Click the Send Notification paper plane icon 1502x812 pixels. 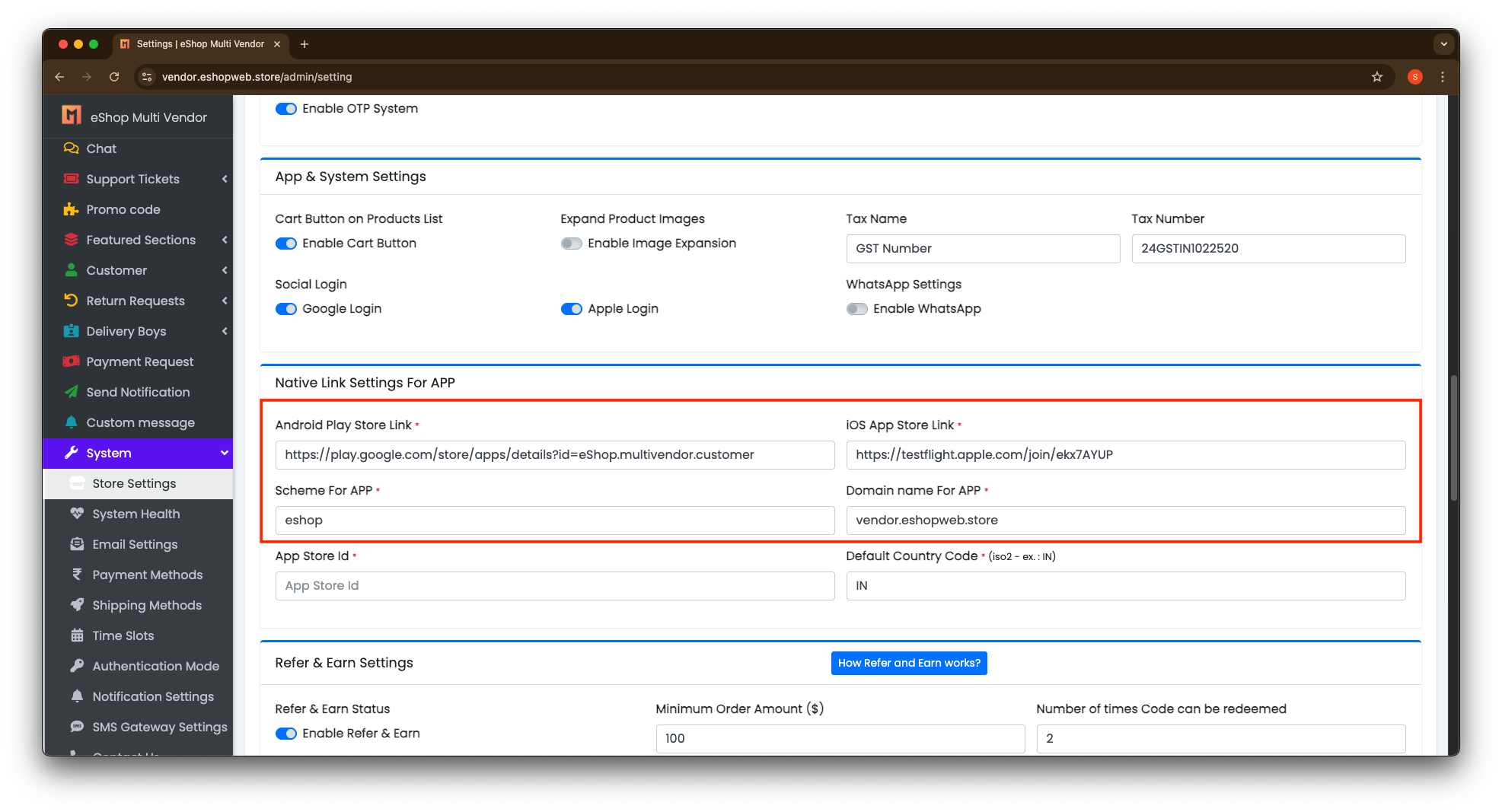71,392
